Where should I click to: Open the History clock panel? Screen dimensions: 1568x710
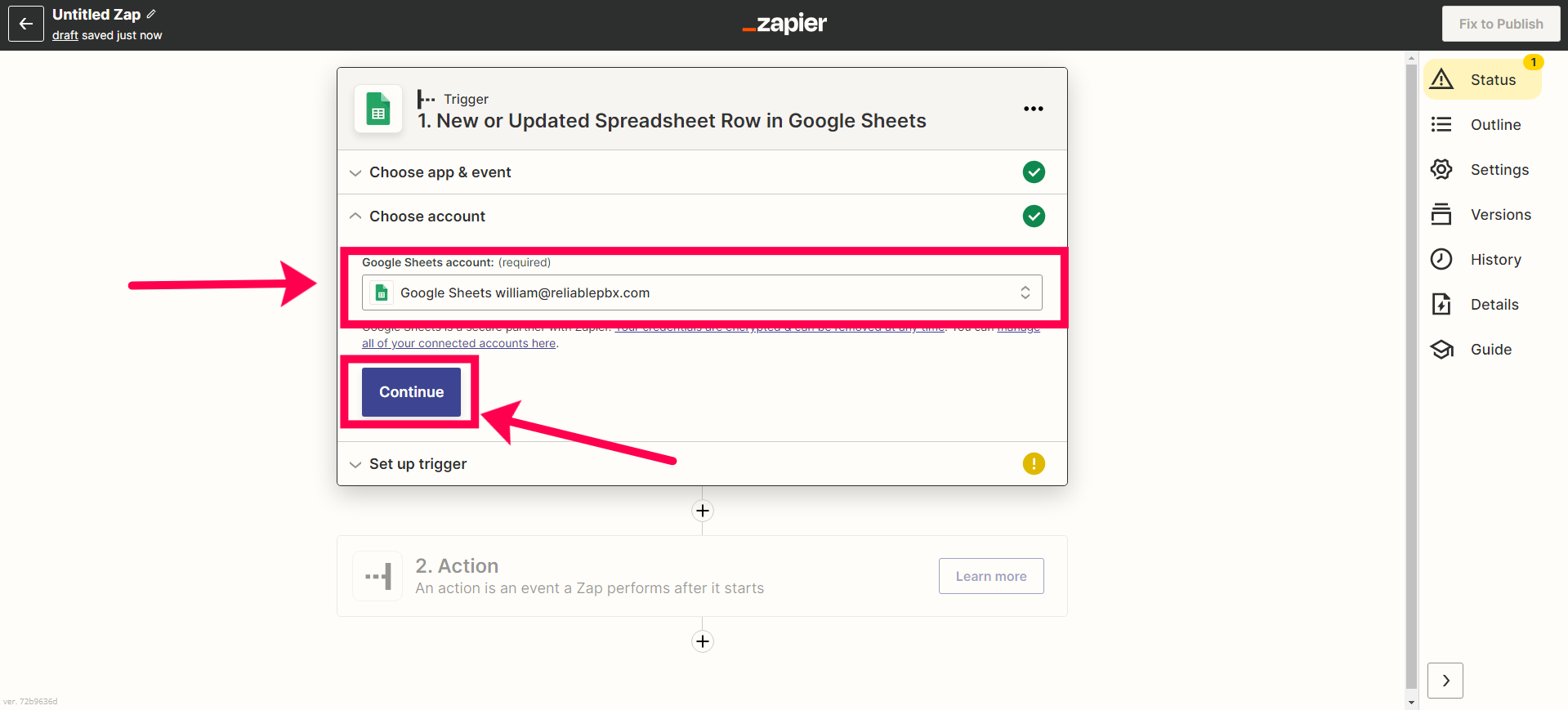[1477, 259]
